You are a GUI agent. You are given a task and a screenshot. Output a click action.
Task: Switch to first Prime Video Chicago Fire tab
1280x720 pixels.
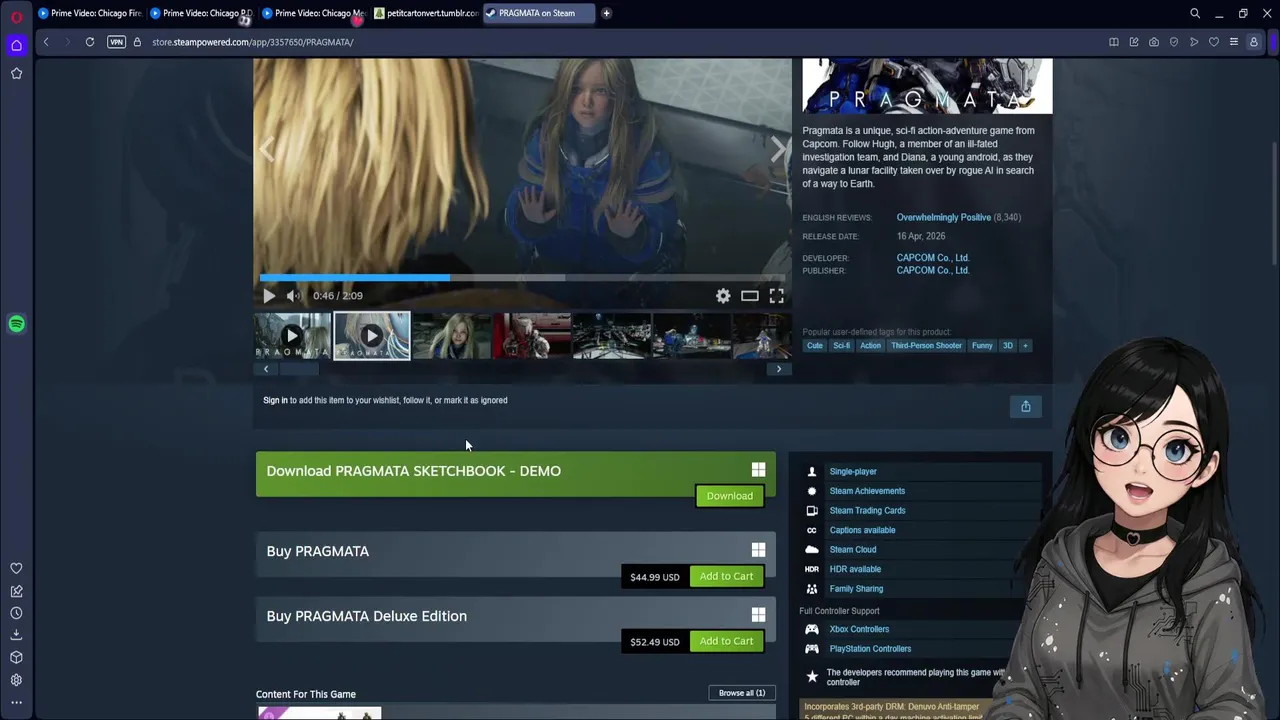click(x=90, y=13)
